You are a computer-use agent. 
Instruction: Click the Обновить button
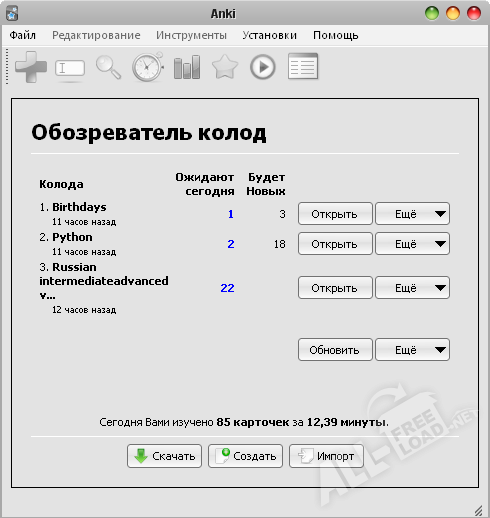pos(335,350)
